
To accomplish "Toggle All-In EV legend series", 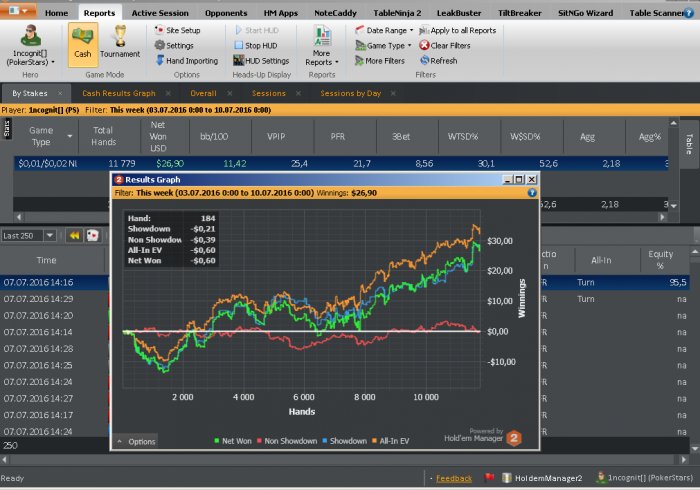I will click(390, 441).
